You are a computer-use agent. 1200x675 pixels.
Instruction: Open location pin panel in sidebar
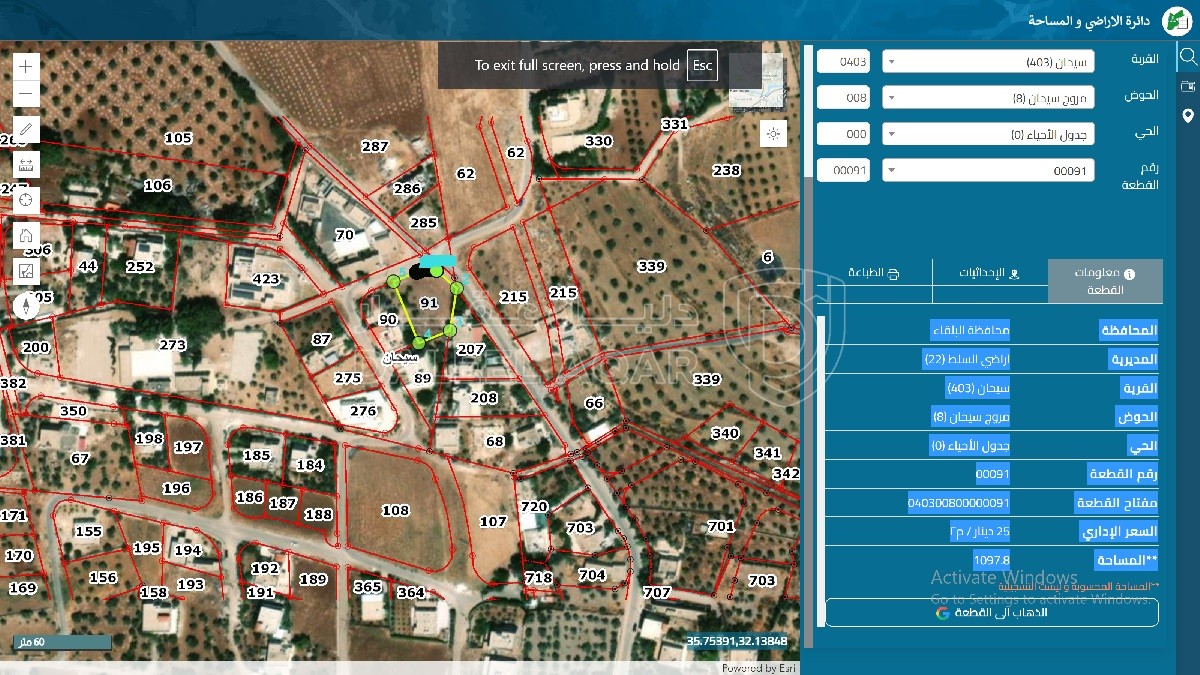1187,116
